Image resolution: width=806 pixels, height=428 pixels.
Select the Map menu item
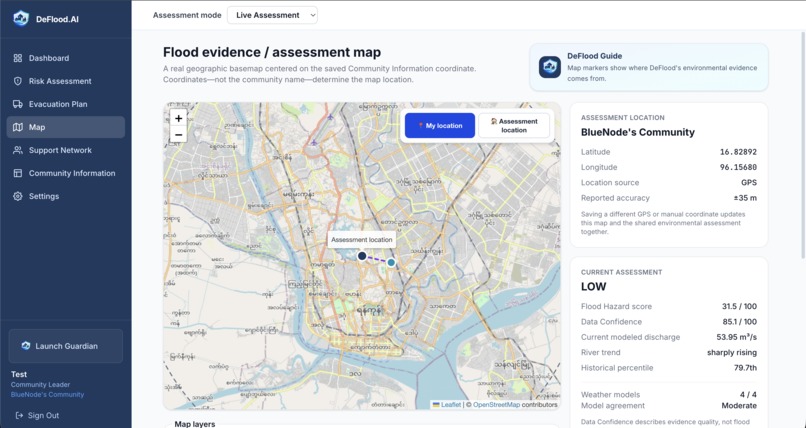click(x=66, y=127)
